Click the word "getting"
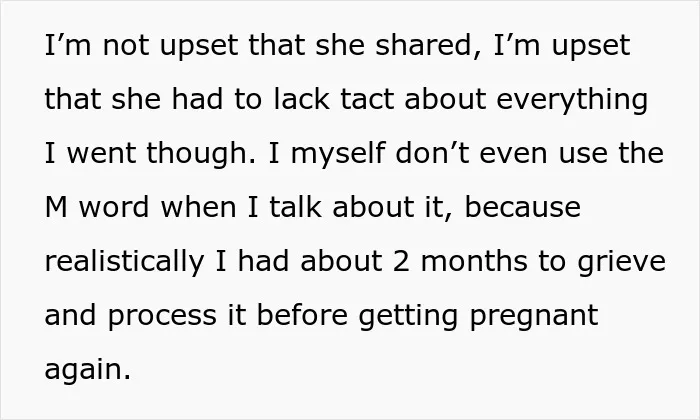 pos(408,317)
